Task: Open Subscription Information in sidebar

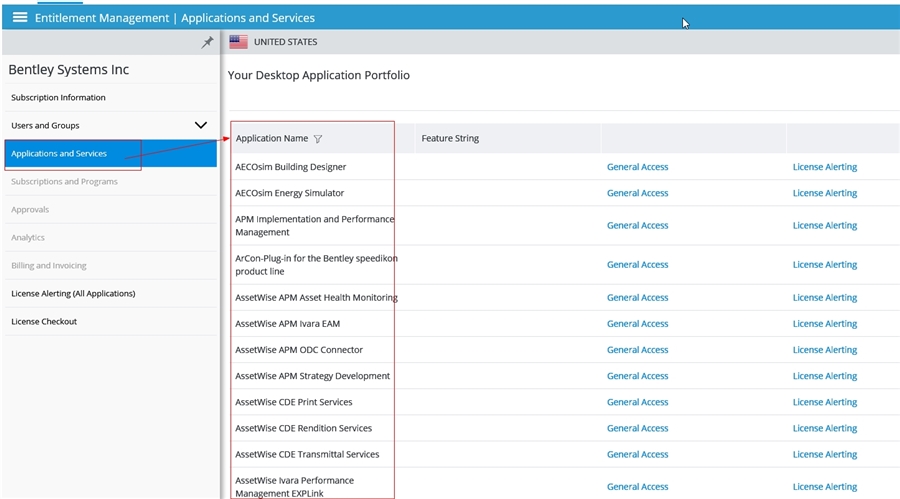Action: (x=58, y=98)
